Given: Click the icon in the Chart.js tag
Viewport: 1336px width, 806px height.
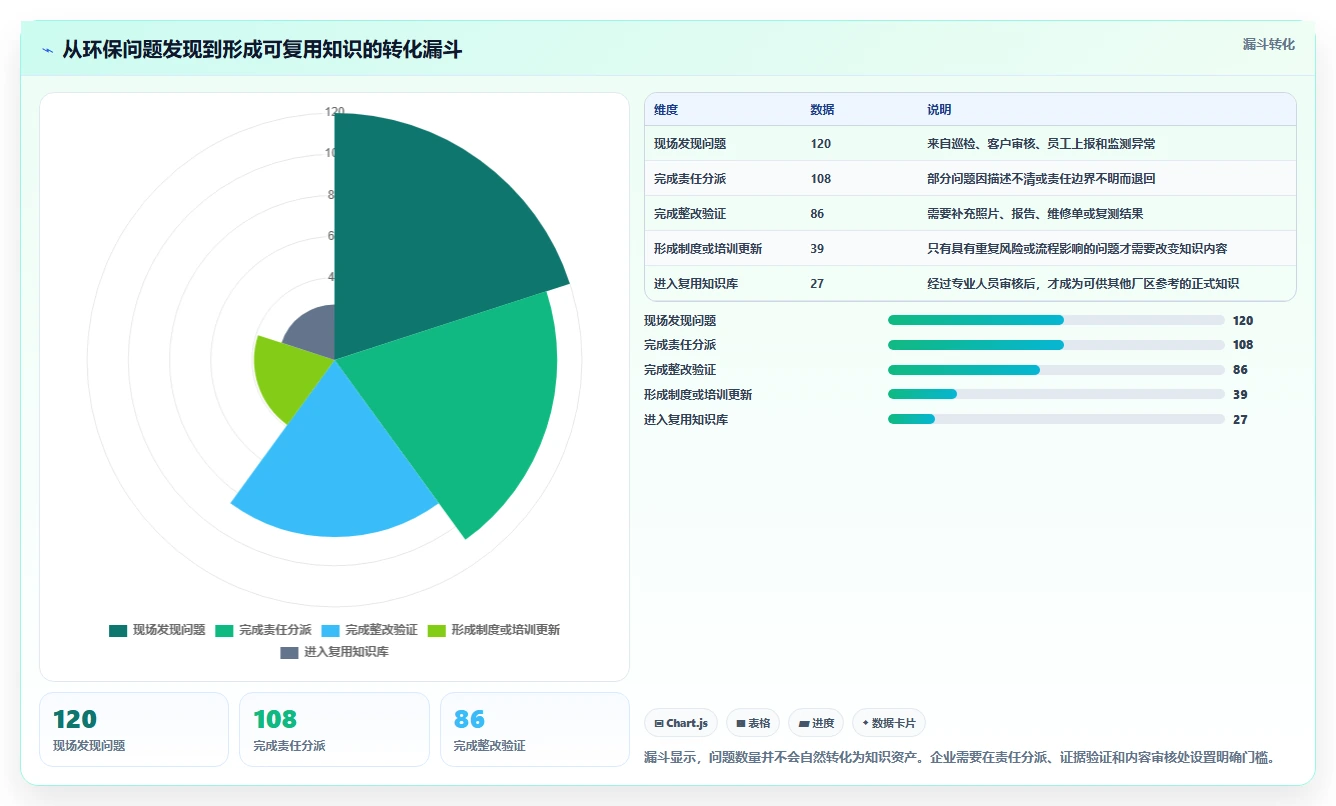Looking at the screenshot, I should click(659, 723).
